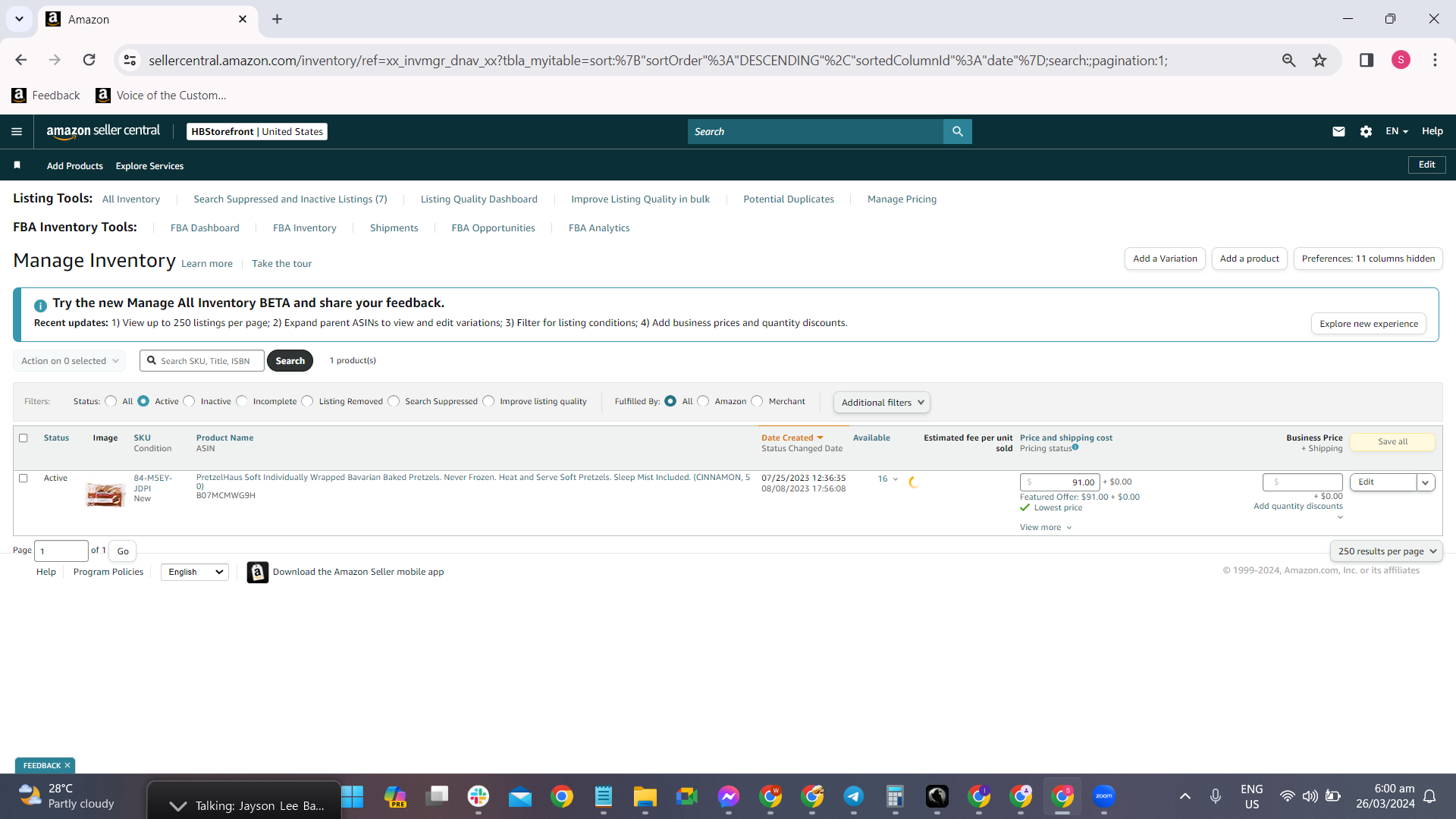1456x819 pixels.
Task: Click Add quantity discounts link
Action: point(1298,507)
